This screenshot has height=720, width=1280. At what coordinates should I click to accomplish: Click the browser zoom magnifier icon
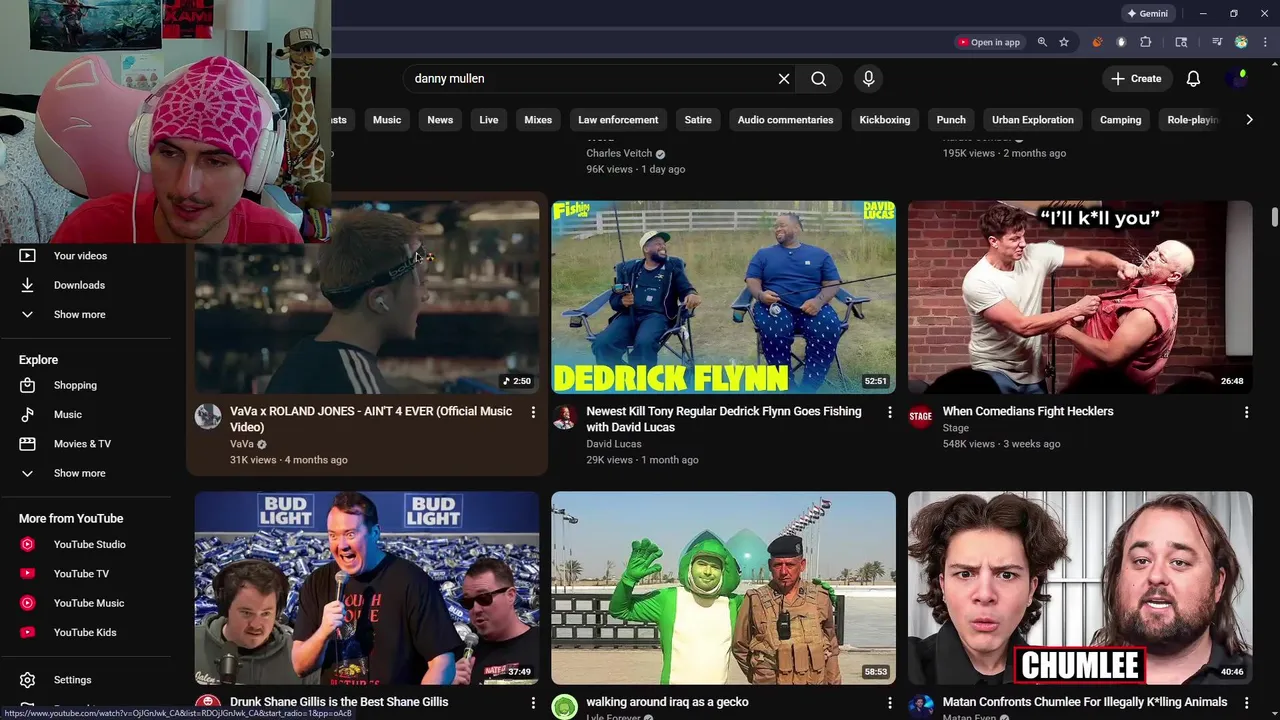(1042, 42)
